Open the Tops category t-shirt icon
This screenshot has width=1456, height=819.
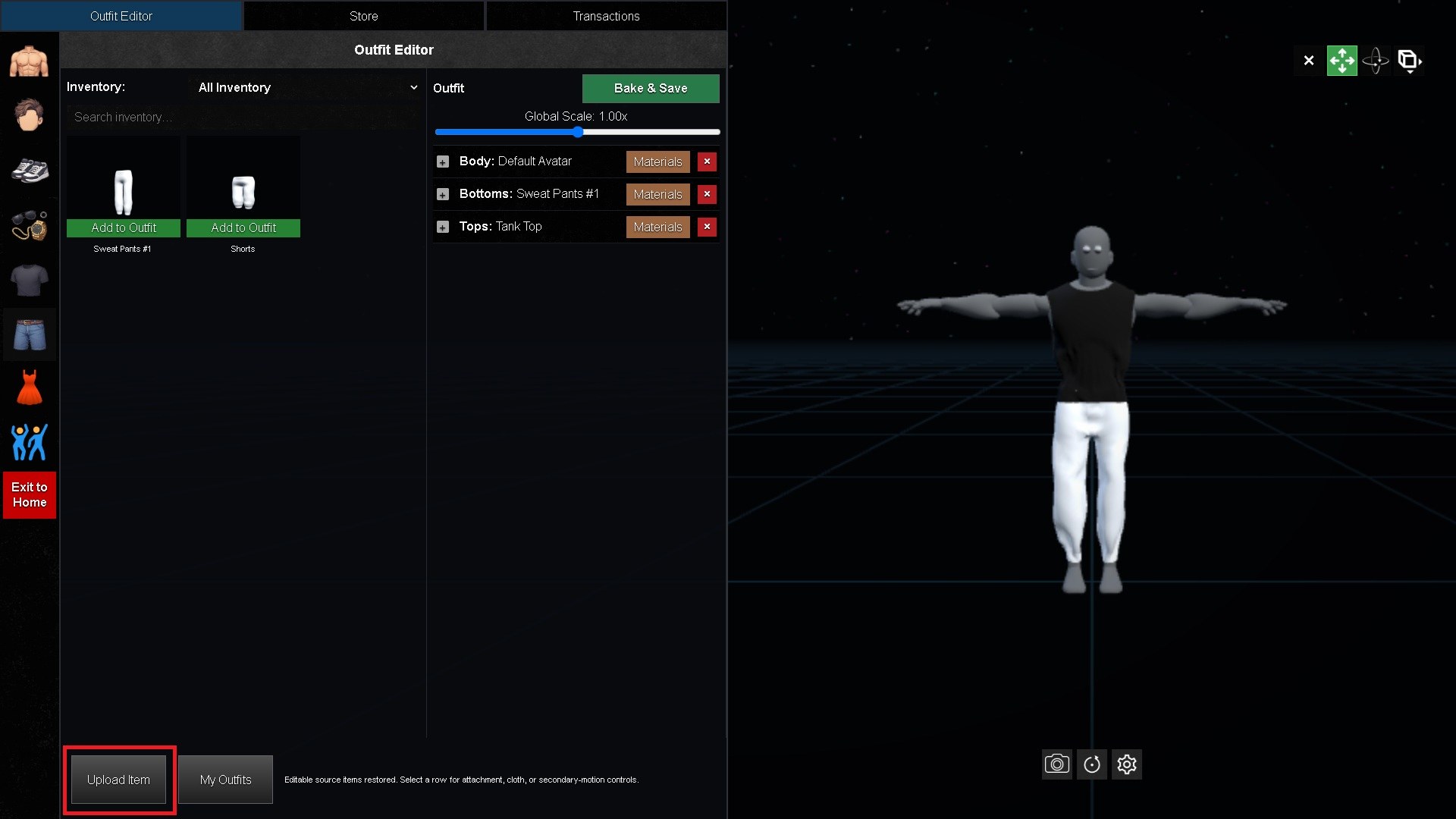(29, 280)
